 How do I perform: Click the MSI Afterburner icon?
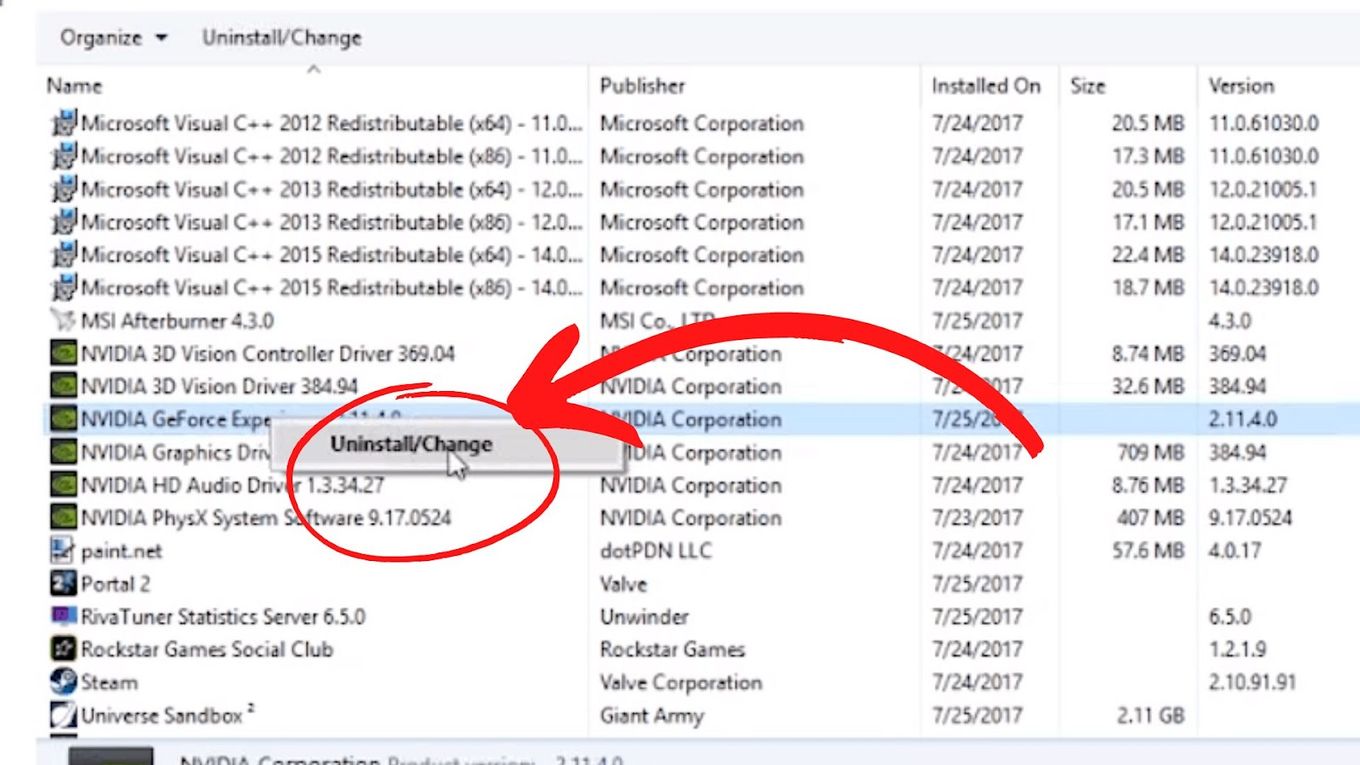click(64, 321)
